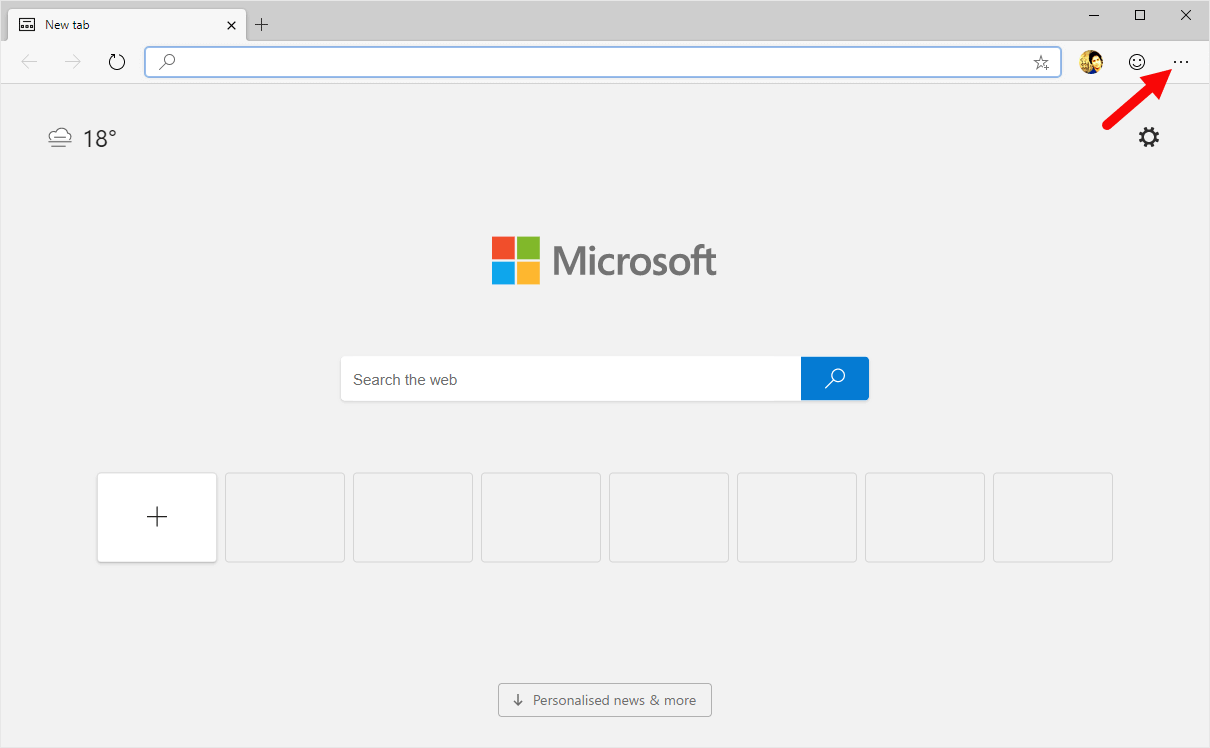Expand Personalised news & more
1210x748 pixels.
coord(605,700)
